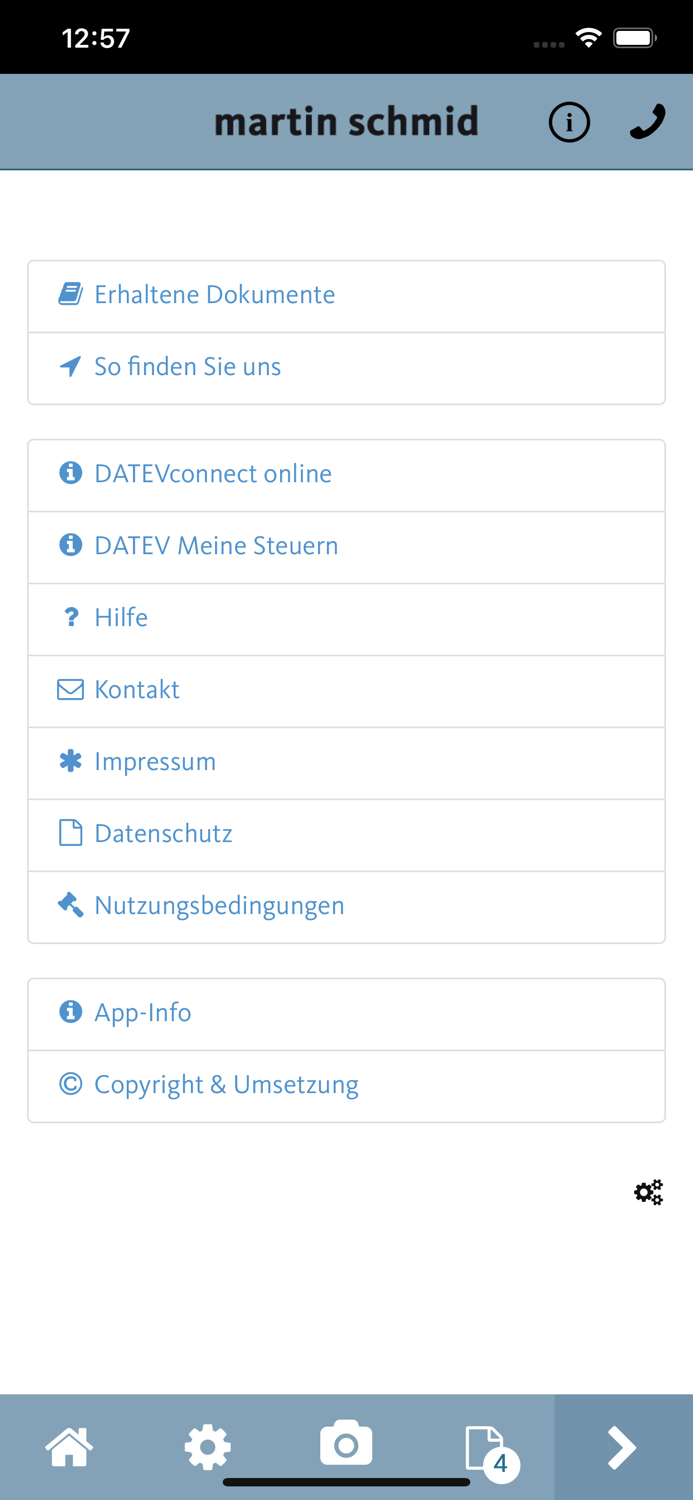The image size is (693, 1500).
Task: Open the home icon in bottom bar
Action: (x=69, y=1447)
